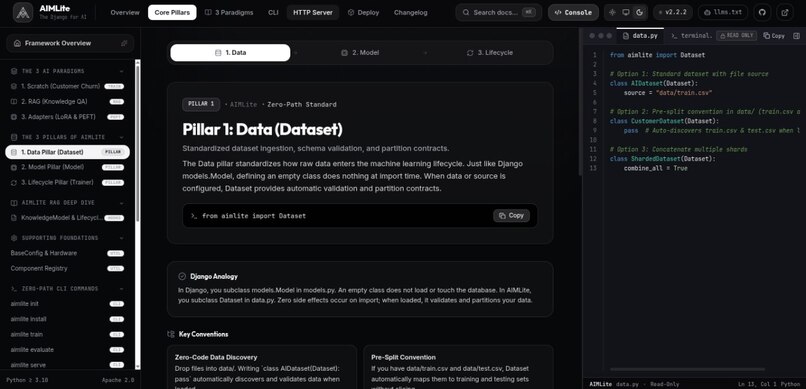Open the GitHub repository icon
The image size is (806, 389).
(762, 12)
